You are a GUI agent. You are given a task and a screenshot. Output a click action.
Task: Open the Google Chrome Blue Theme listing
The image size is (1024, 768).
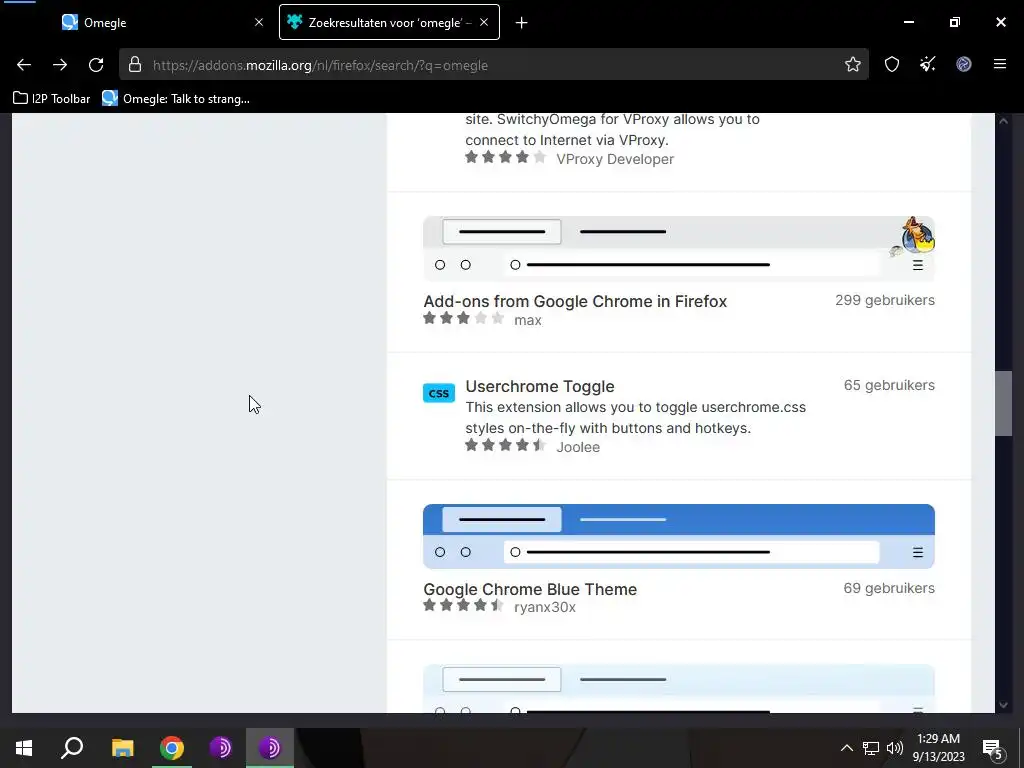pos(530,589)
